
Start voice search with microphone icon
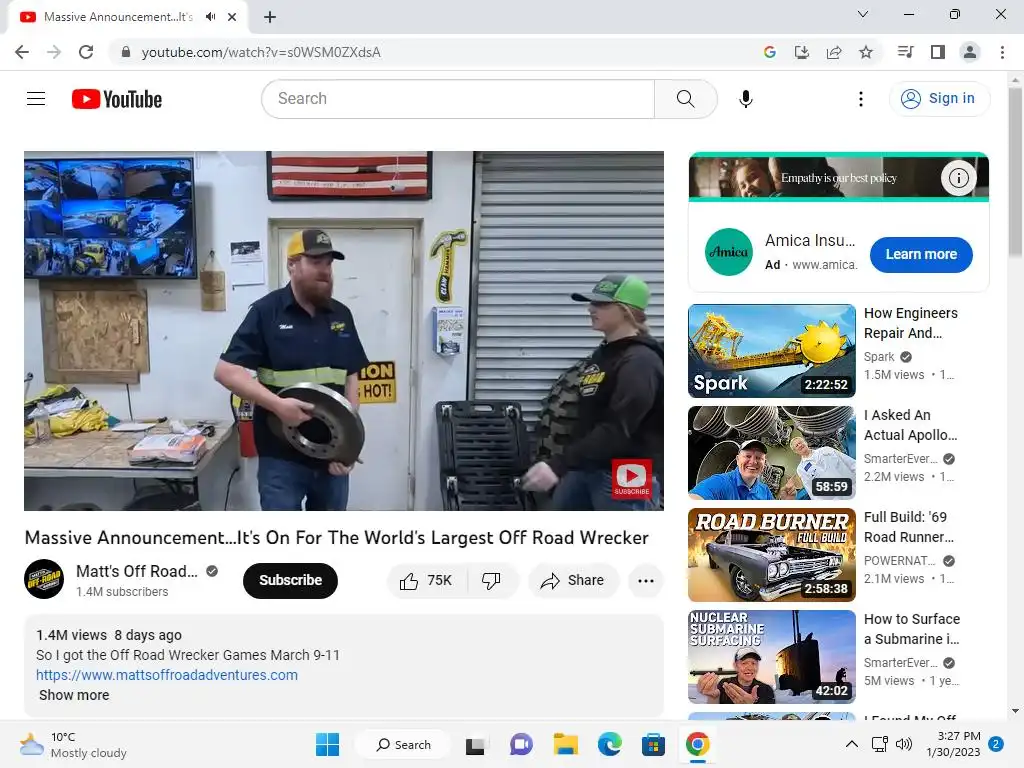pos(746,99)
